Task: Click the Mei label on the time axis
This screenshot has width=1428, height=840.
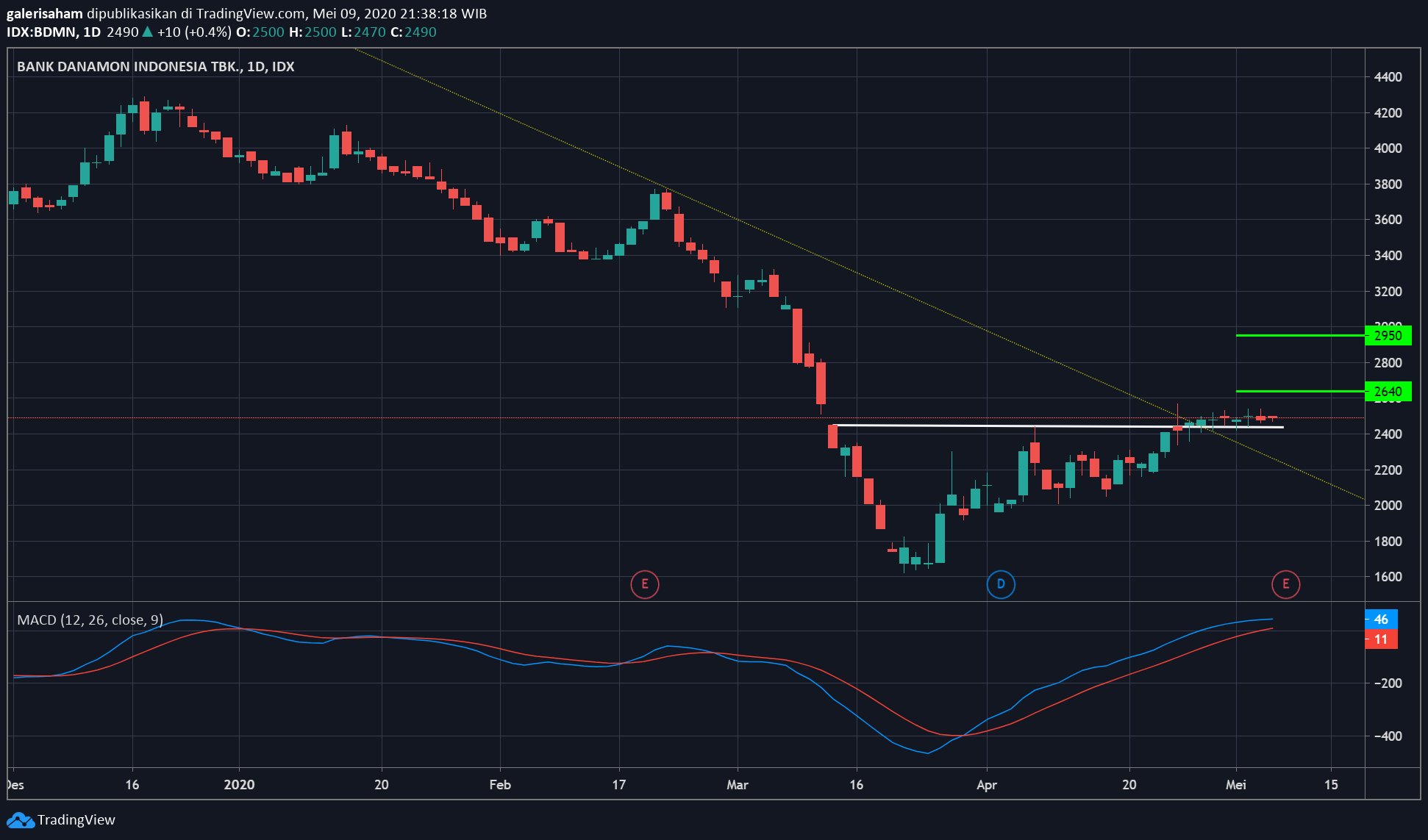Action: 1236,784
